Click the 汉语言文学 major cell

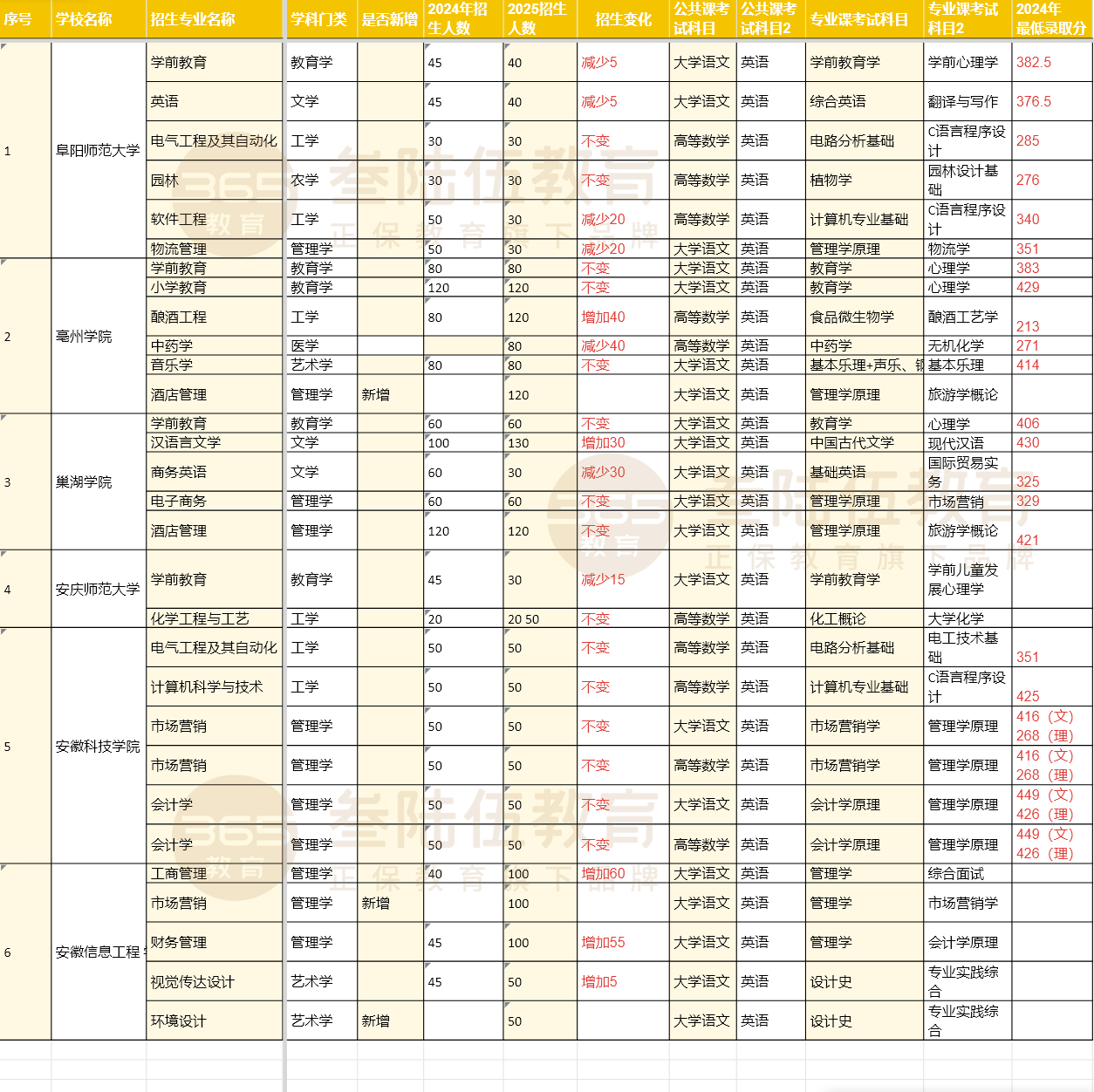[x=215, y=443]
